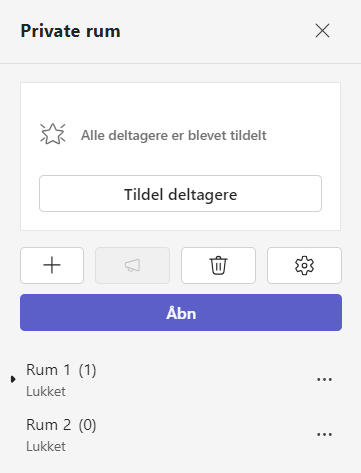The width and height of the screenshot is (361, 473).
Task: Click the Lukket status under Rum 2
Action: click(x=46, y=446)
